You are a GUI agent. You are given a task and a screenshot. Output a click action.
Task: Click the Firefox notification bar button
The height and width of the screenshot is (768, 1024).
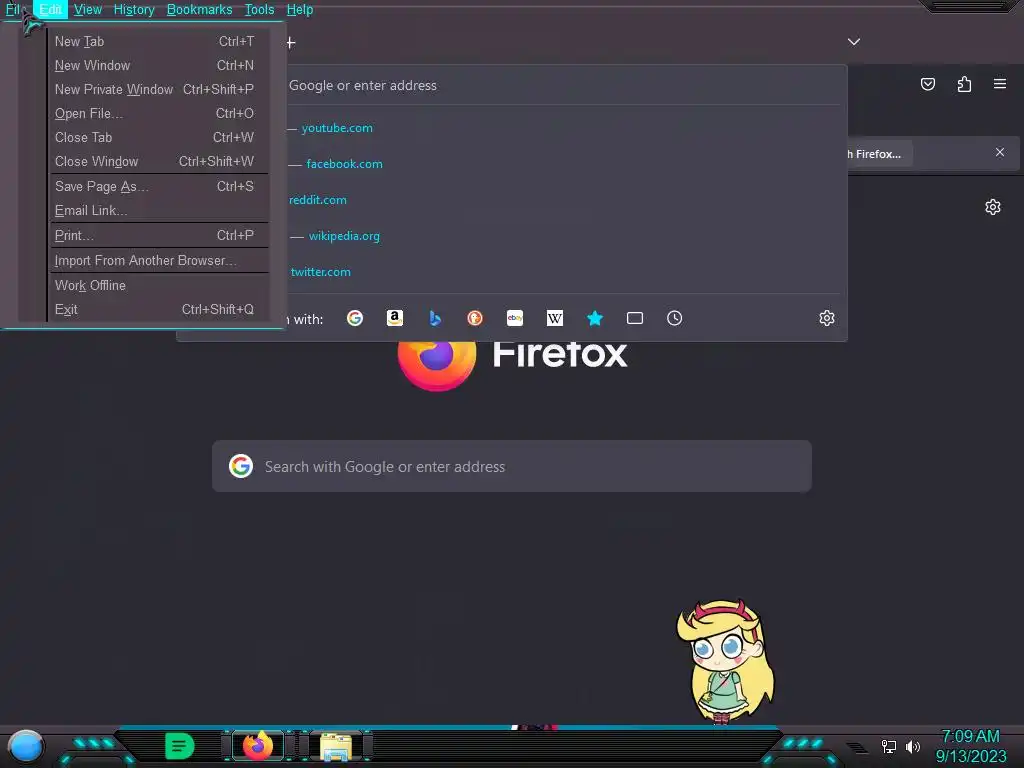point(879,154)
